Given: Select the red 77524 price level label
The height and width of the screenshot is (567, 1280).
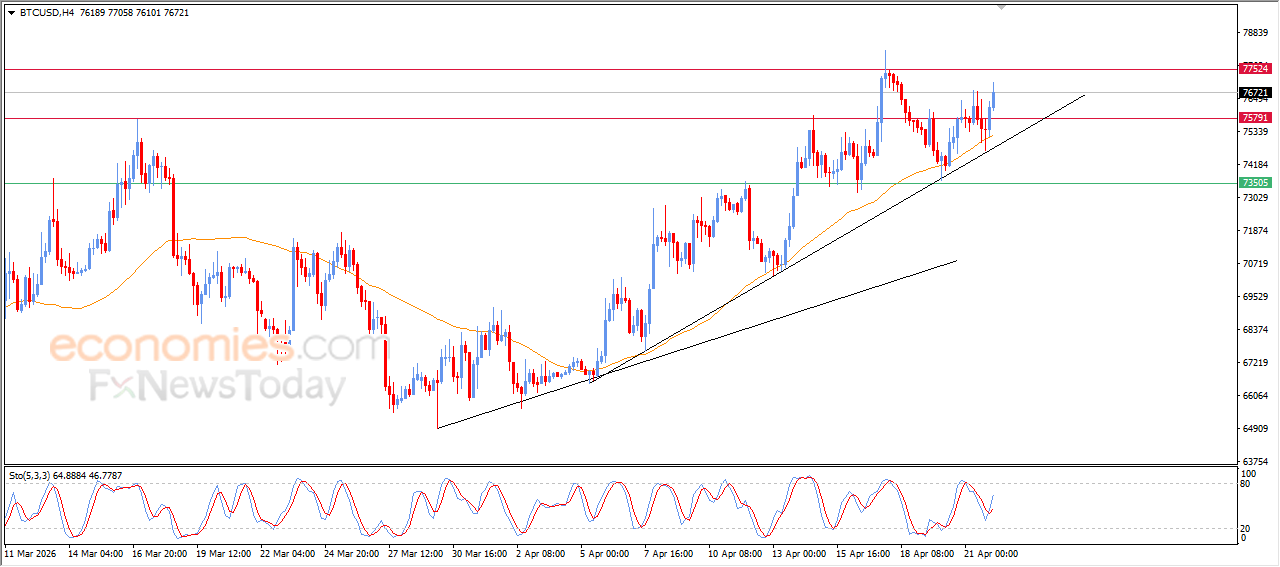Looking at the screenshot, I should coord(1254,69).
